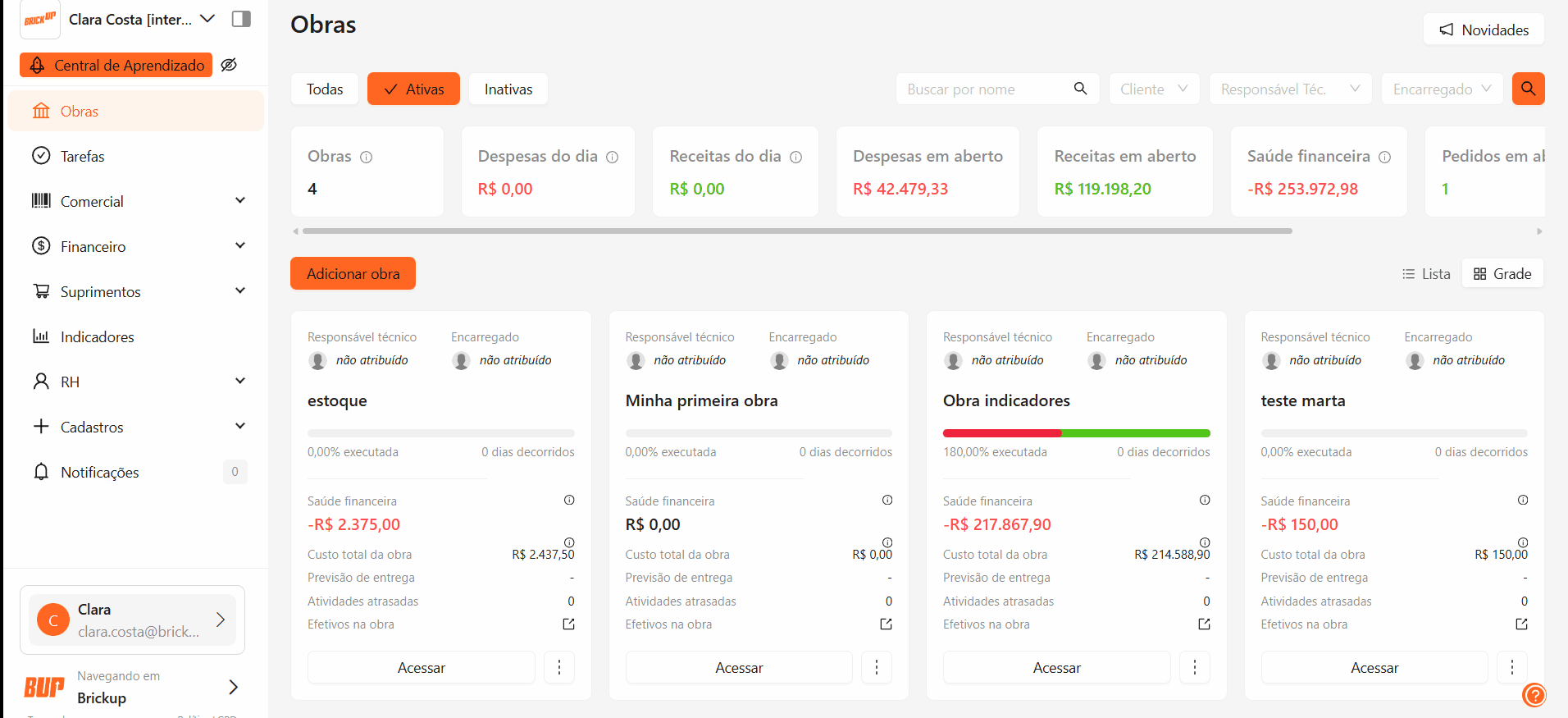This screenshot has width=1568, height=718.
Task: Open the orange help icon at bottom right
Action: click(x=1534, y=695)
